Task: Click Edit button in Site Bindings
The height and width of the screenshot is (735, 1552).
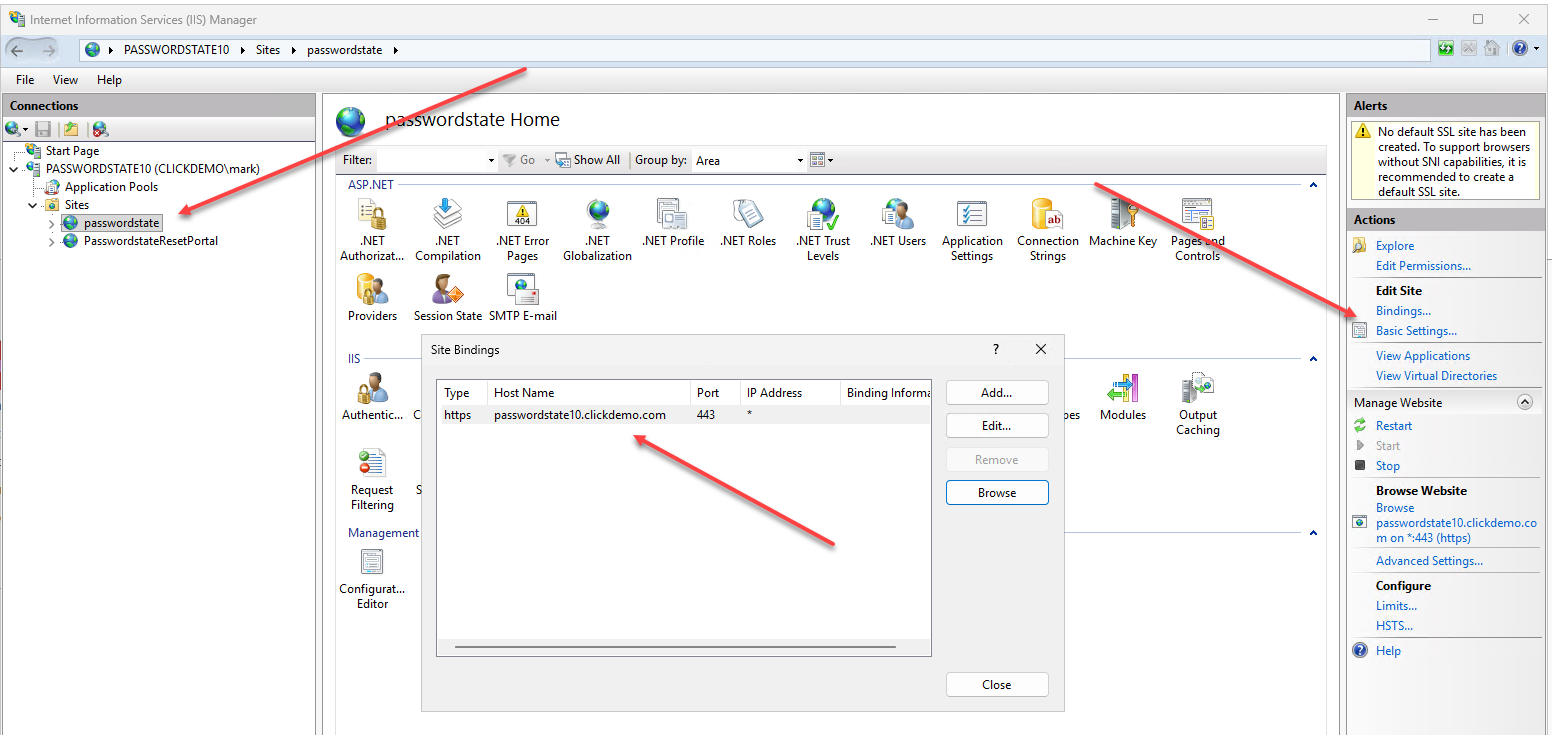Action: click(x=997, y=426)
